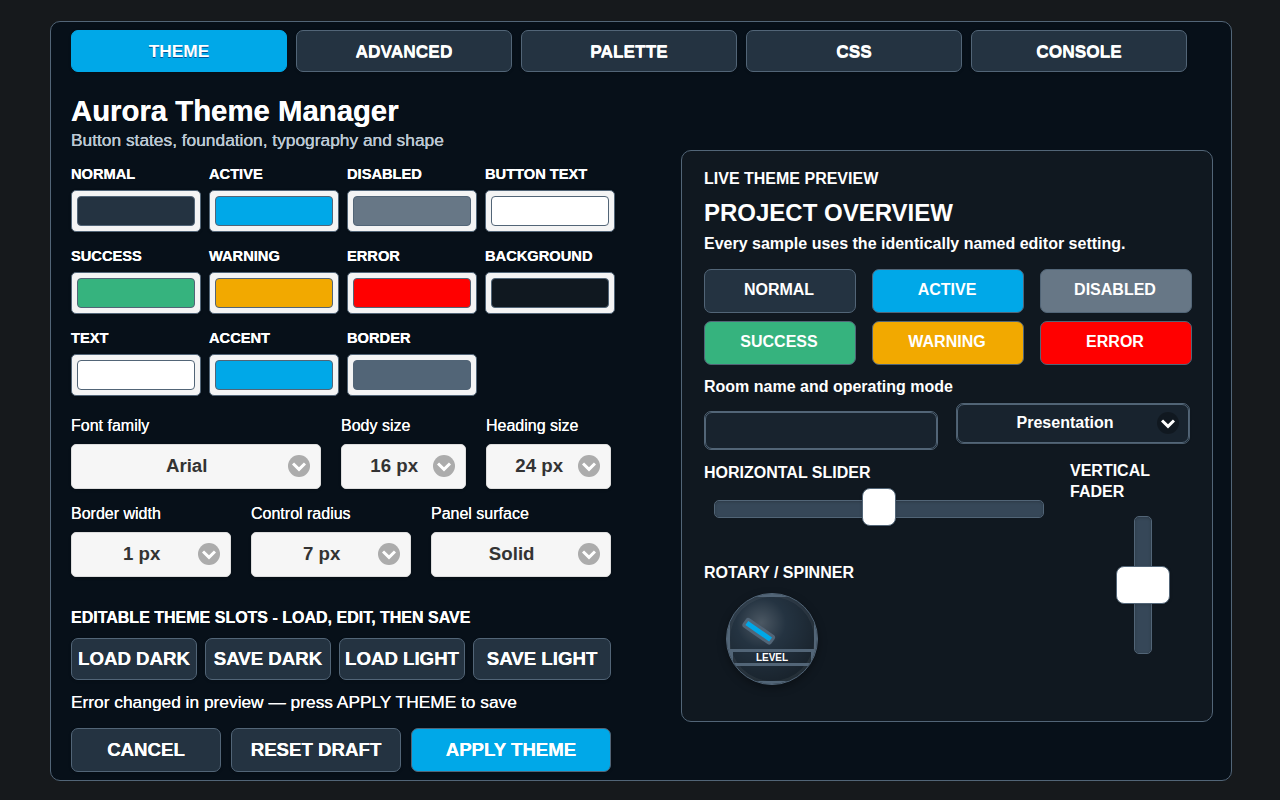
Task: Click the LEVEL rotary knob
Action: (772, 639)
